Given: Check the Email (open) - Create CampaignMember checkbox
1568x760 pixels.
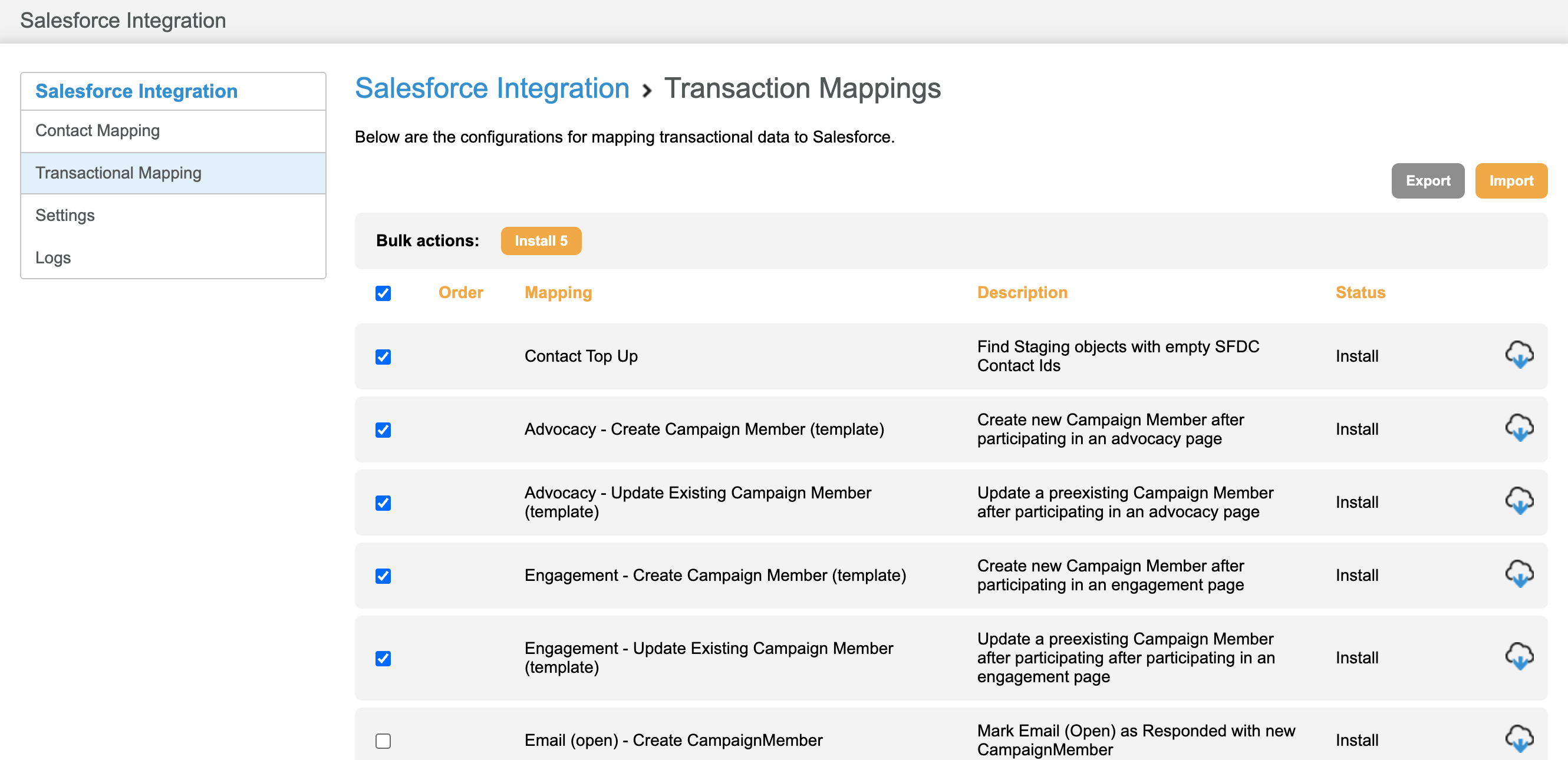Looking at the screenshot, I should (383, 741).
